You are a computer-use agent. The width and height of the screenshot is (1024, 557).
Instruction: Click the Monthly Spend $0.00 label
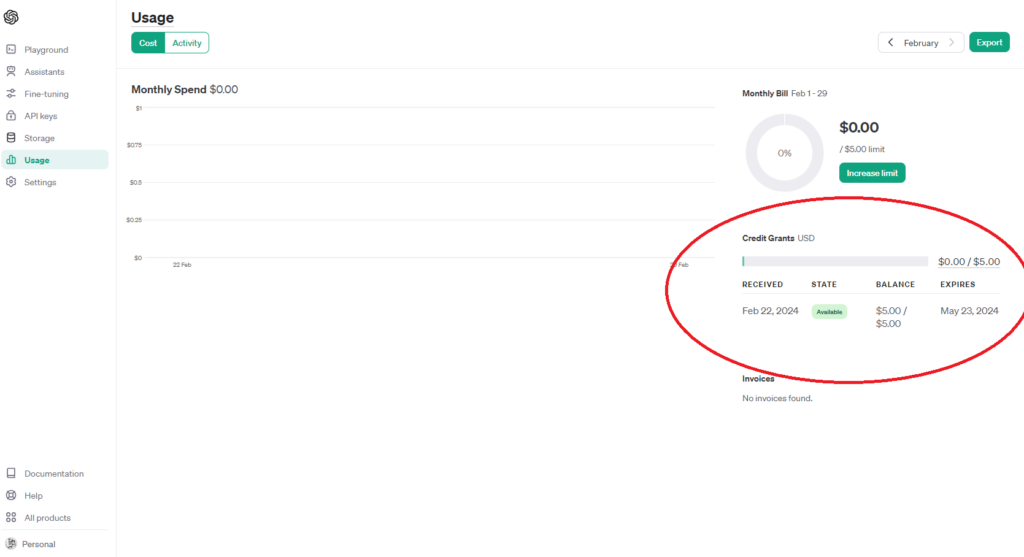tap(185, 89)
